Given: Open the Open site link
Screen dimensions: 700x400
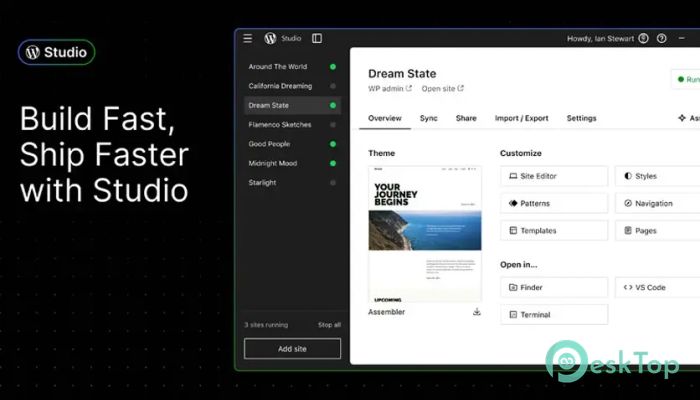Looking at the screenshot, I should pyautogui.click(x=442, y=88).
